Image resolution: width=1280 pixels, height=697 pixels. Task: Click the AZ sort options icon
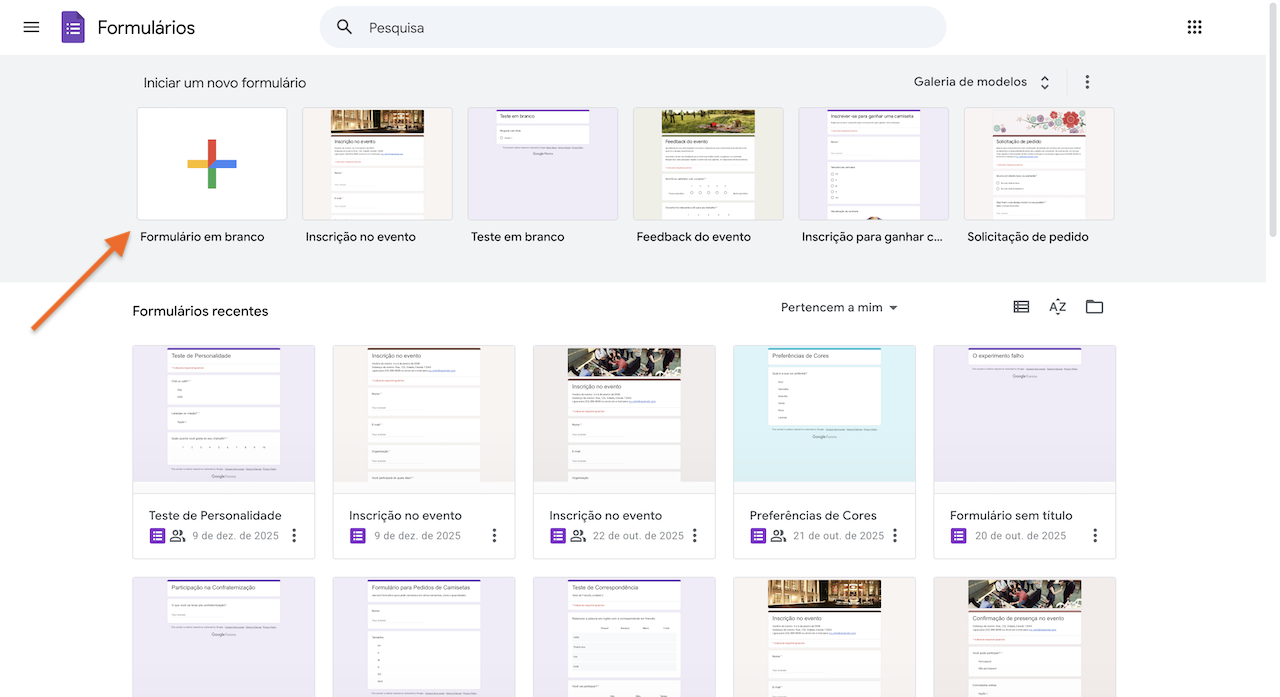tap(1057, 307)
